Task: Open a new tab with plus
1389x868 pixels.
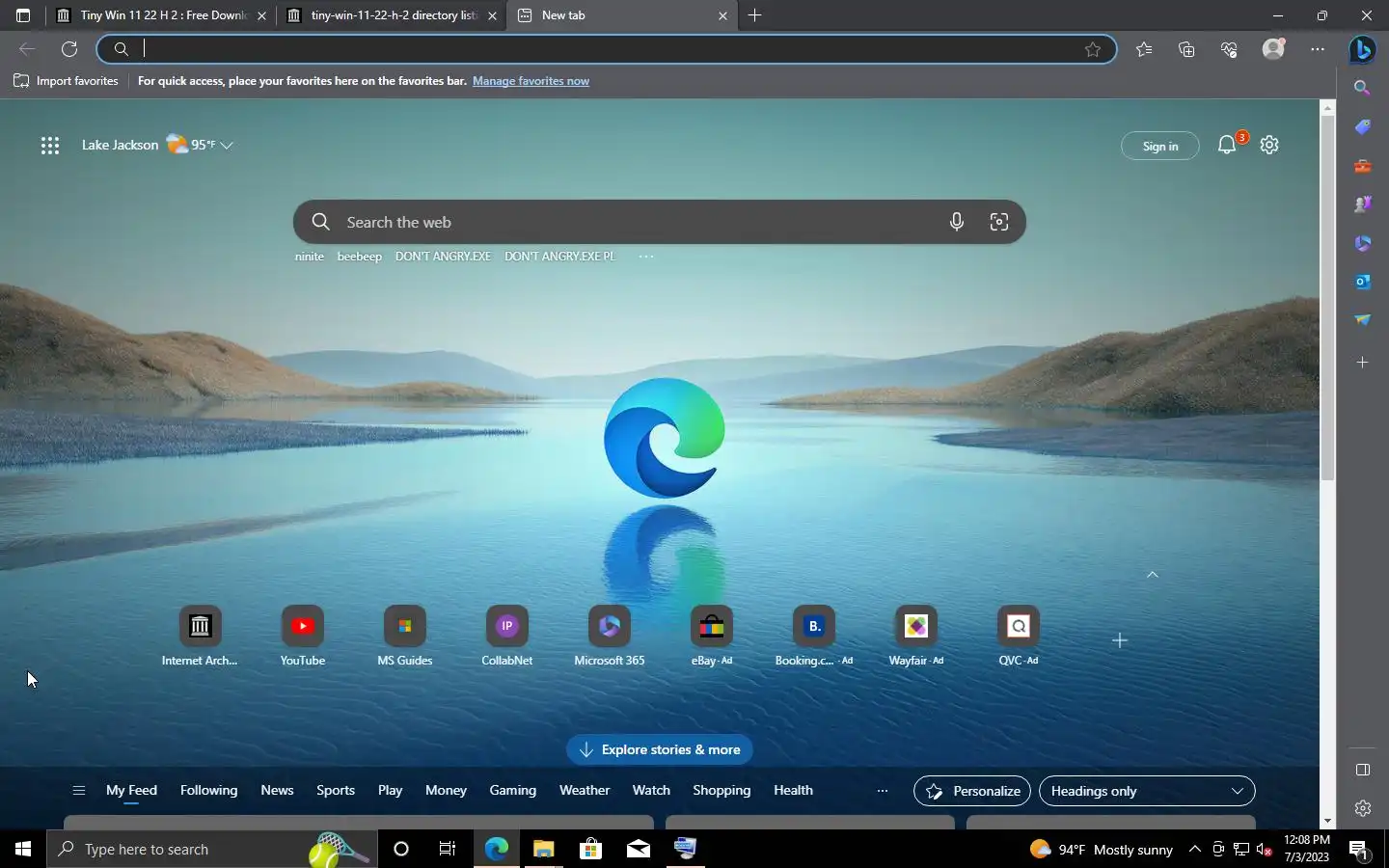Action: coord(754,15)
